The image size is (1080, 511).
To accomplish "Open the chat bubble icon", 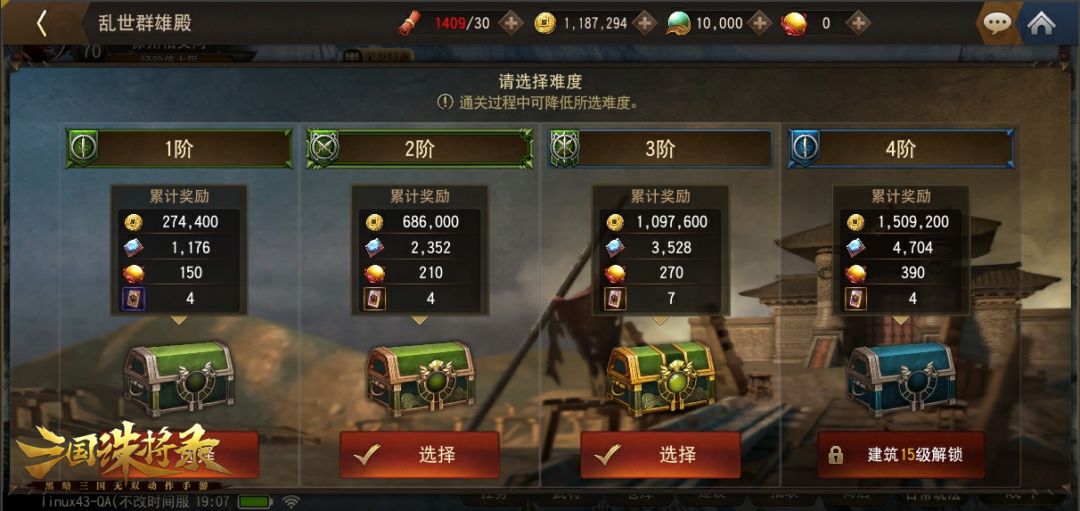I will point(997,23).
